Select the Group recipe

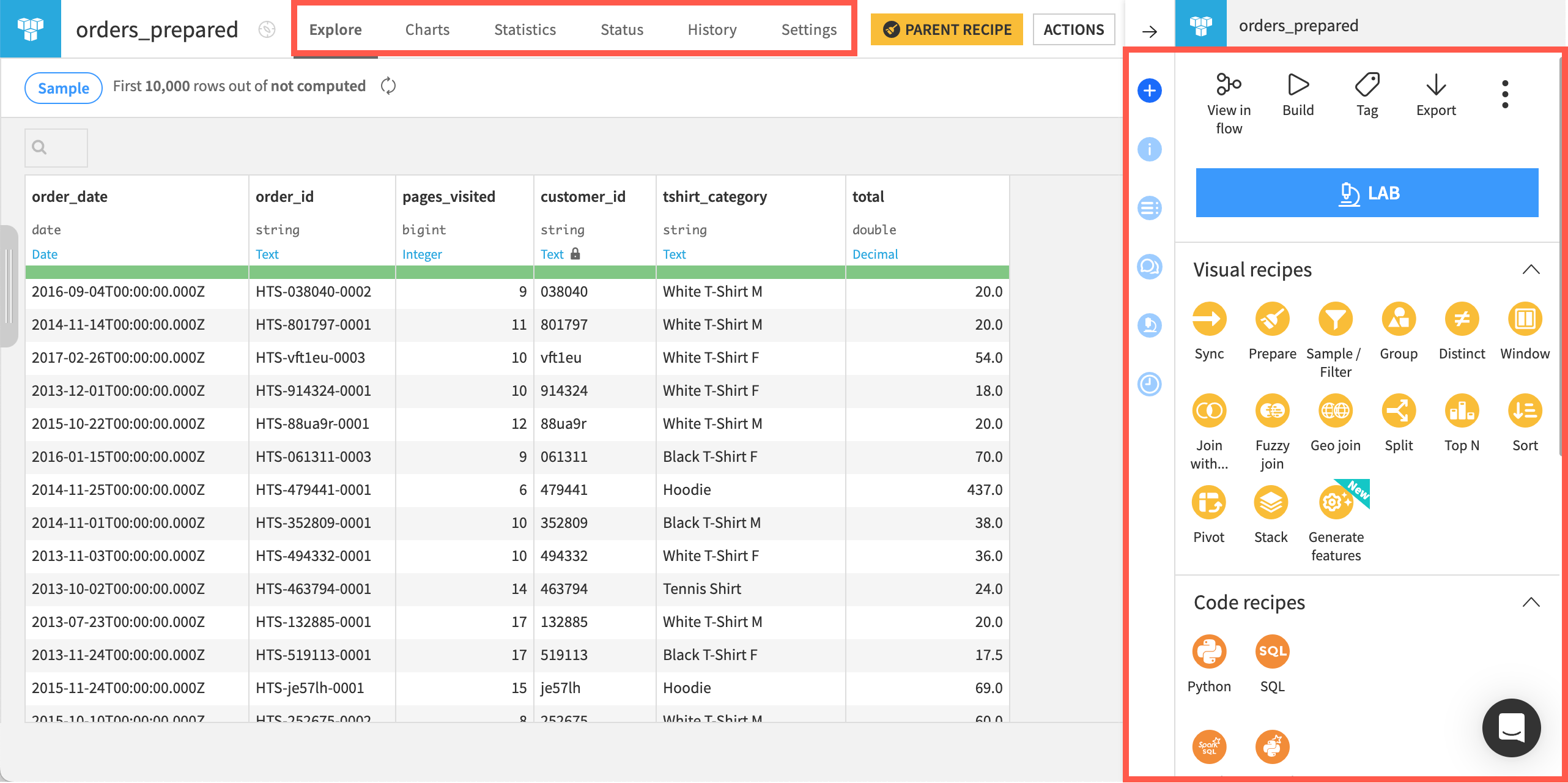point(1399,319)
